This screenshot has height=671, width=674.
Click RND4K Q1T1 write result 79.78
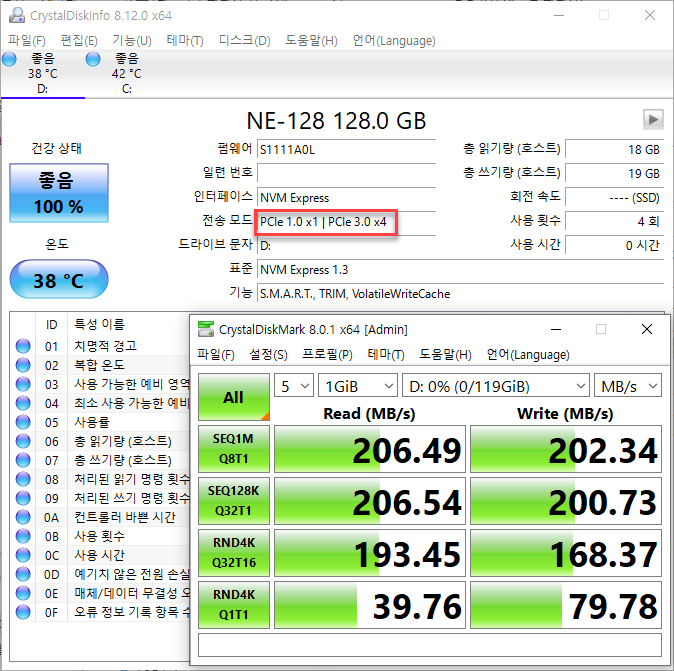click(566, 605)
